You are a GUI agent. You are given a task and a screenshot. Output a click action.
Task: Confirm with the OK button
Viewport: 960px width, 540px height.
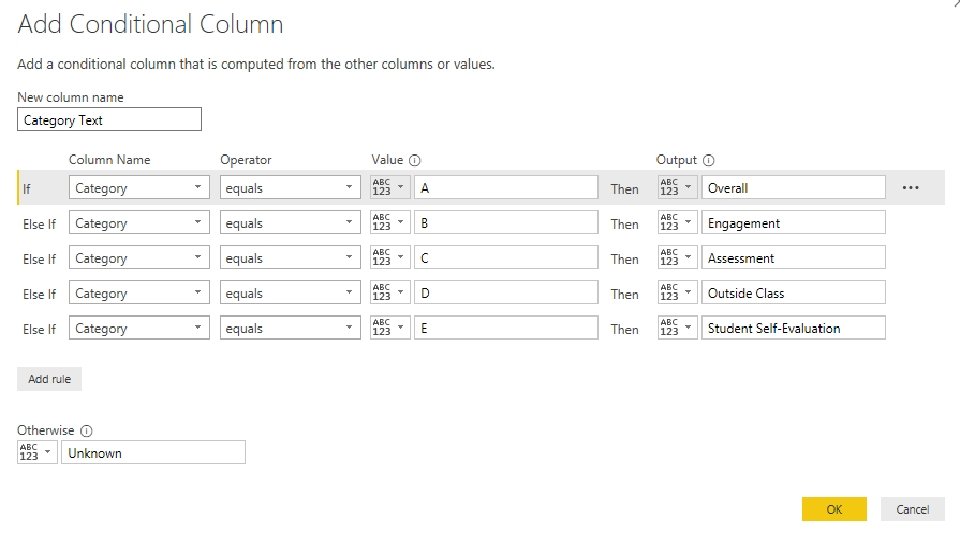[x=834, y=509]
